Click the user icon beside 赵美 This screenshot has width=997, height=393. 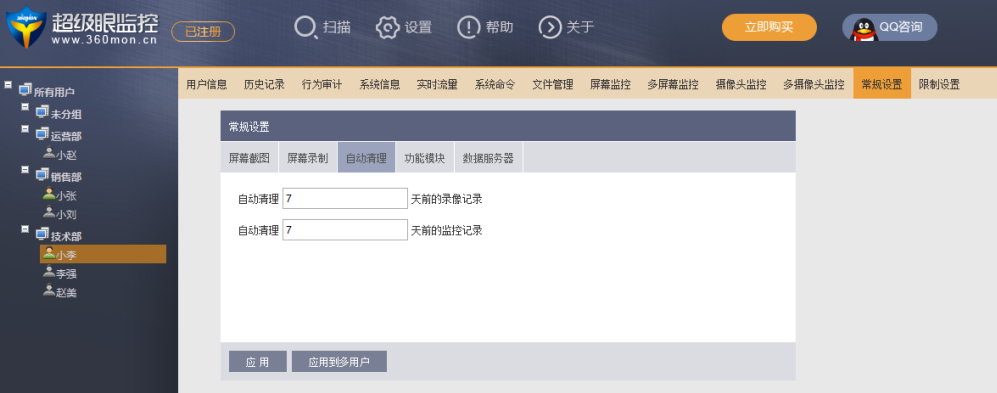[49, 291]
